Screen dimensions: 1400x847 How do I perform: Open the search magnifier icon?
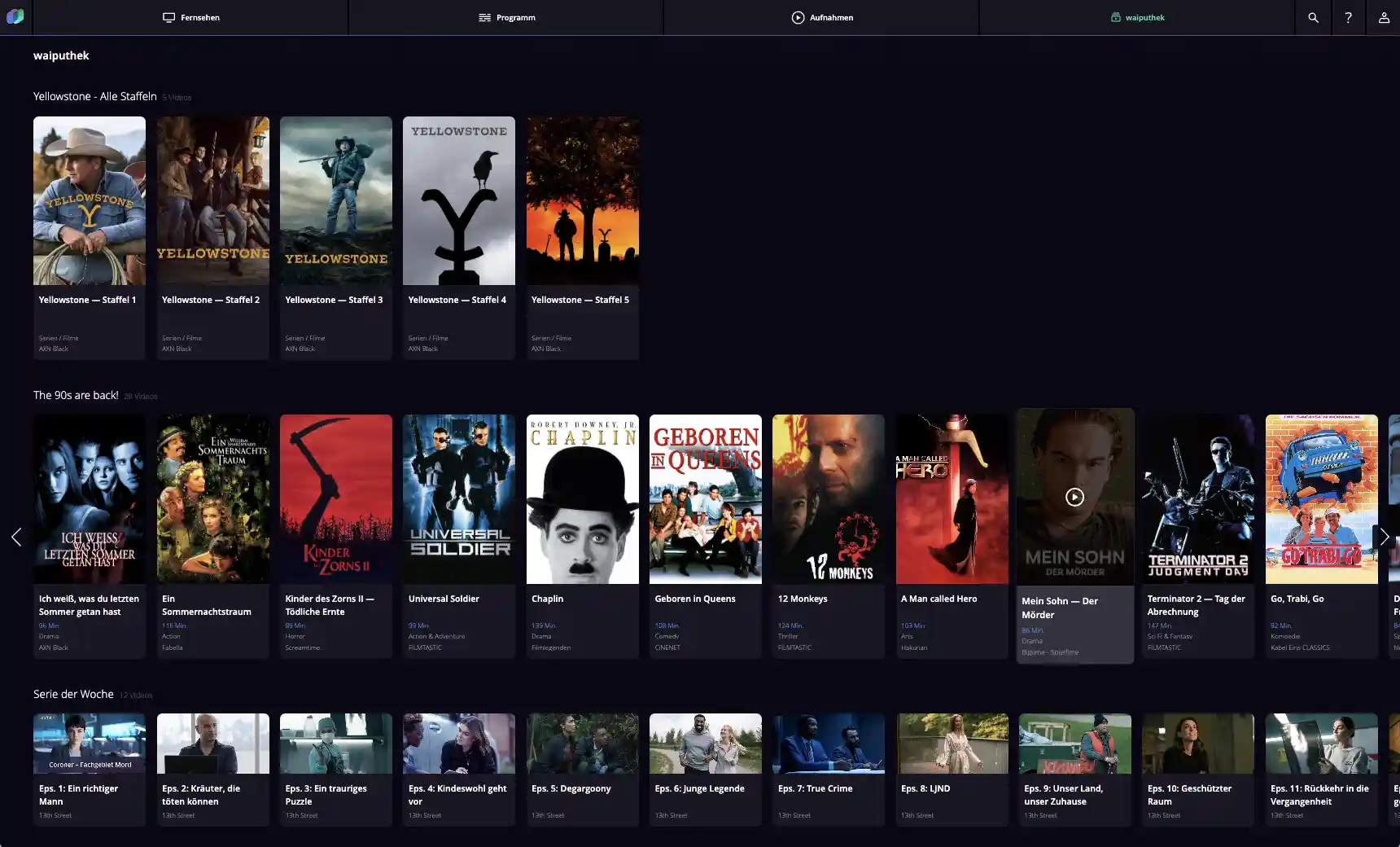(1313, 17)
